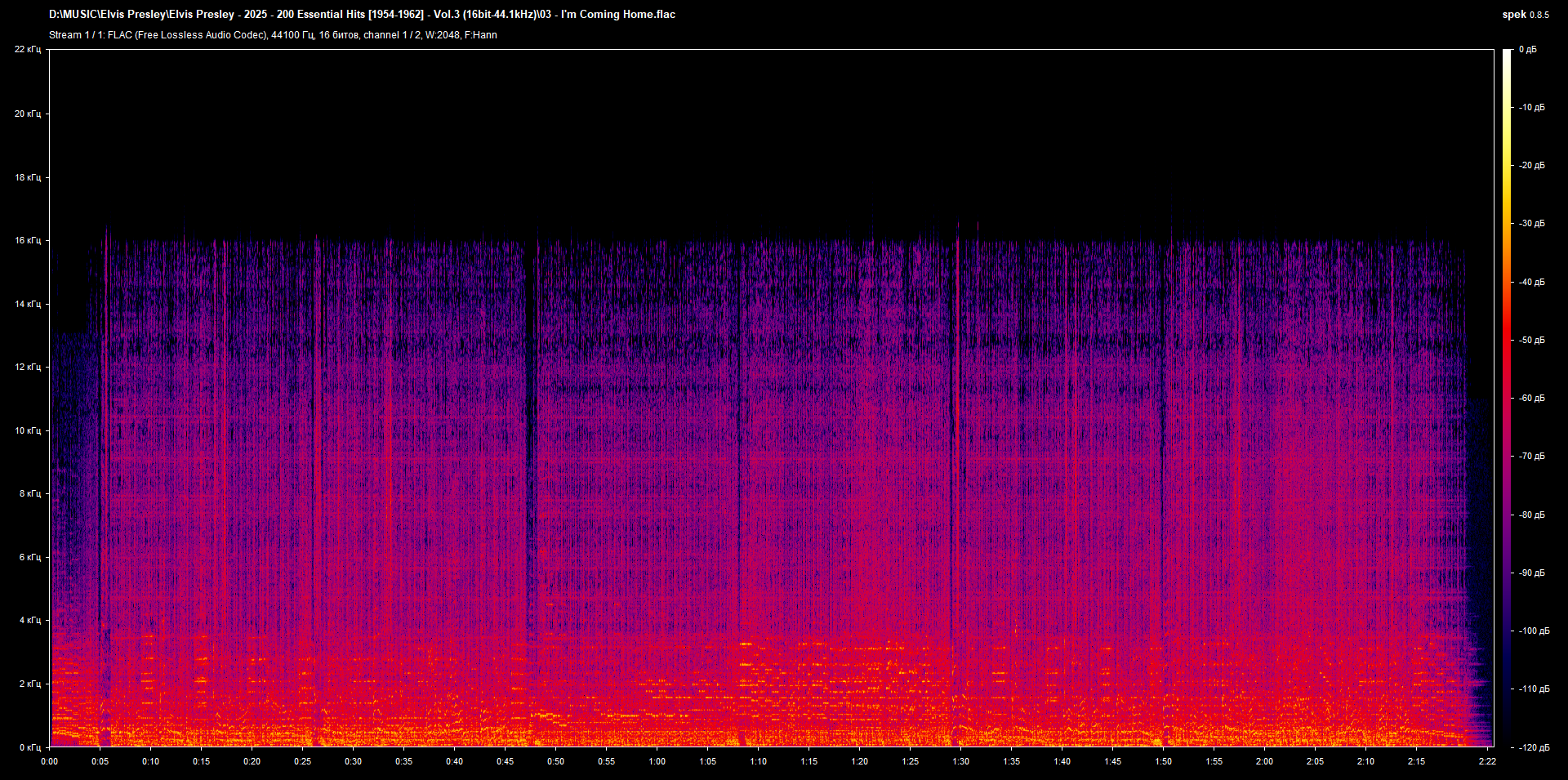
Task: Click the 10 кГц frequency axis label
Action: [28, 430]
